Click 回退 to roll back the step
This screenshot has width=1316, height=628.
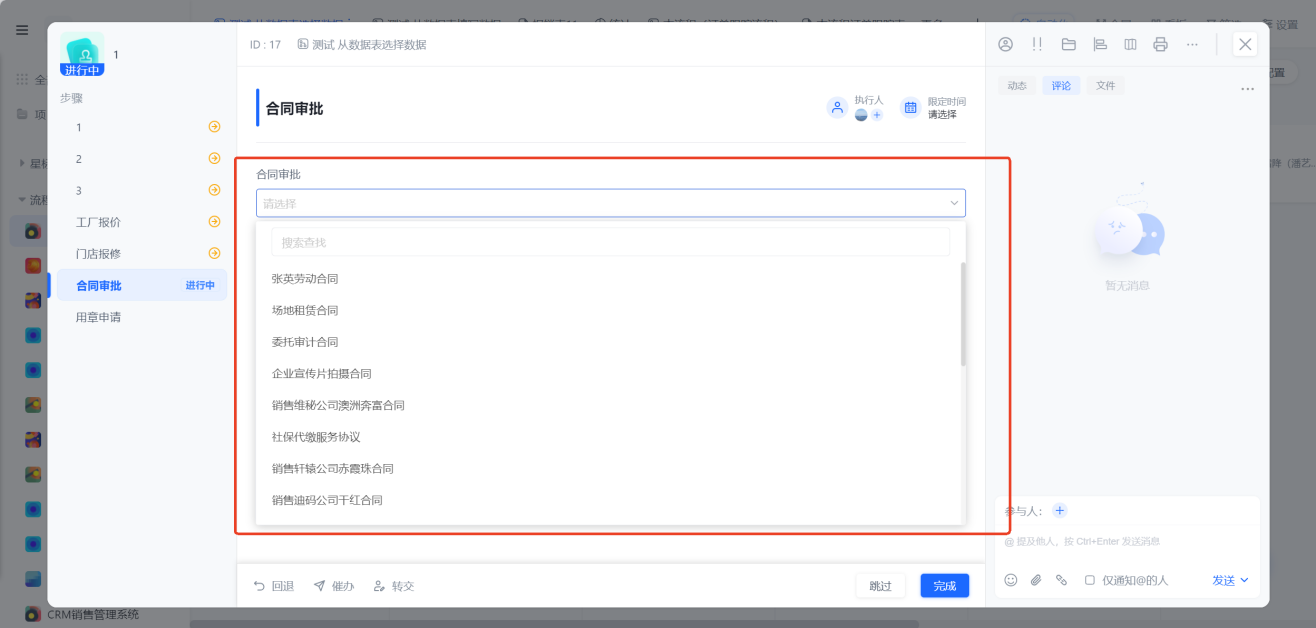coord(273,586)
